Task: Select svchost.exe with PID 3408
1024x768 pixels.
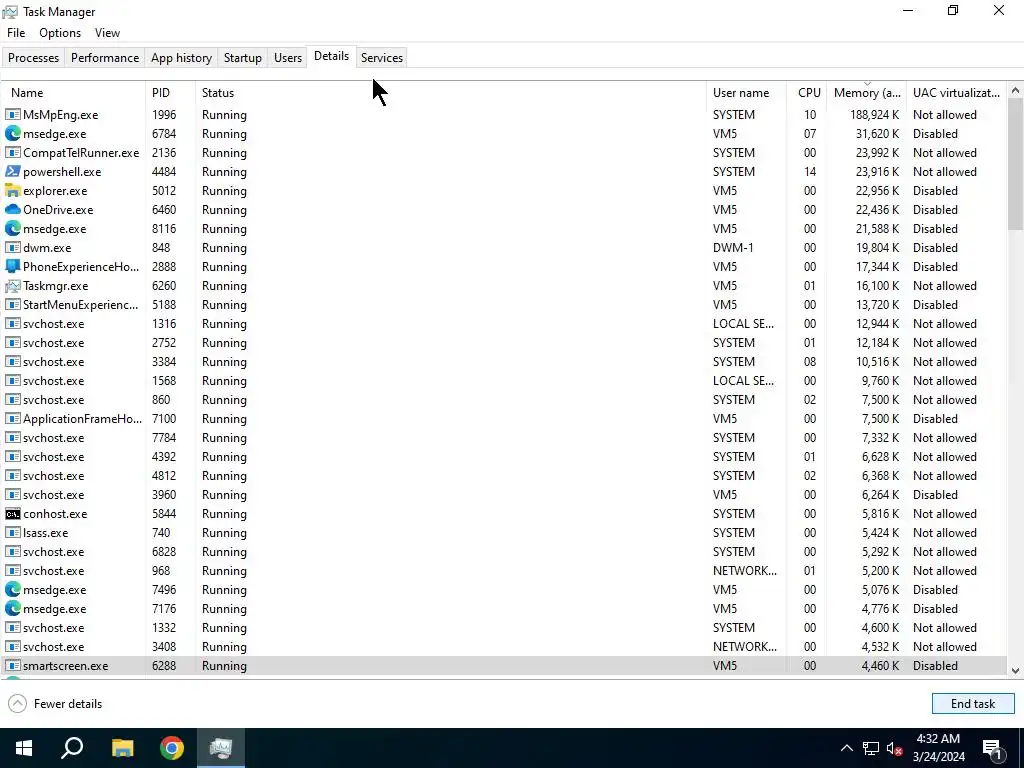Action: point(504,647)
